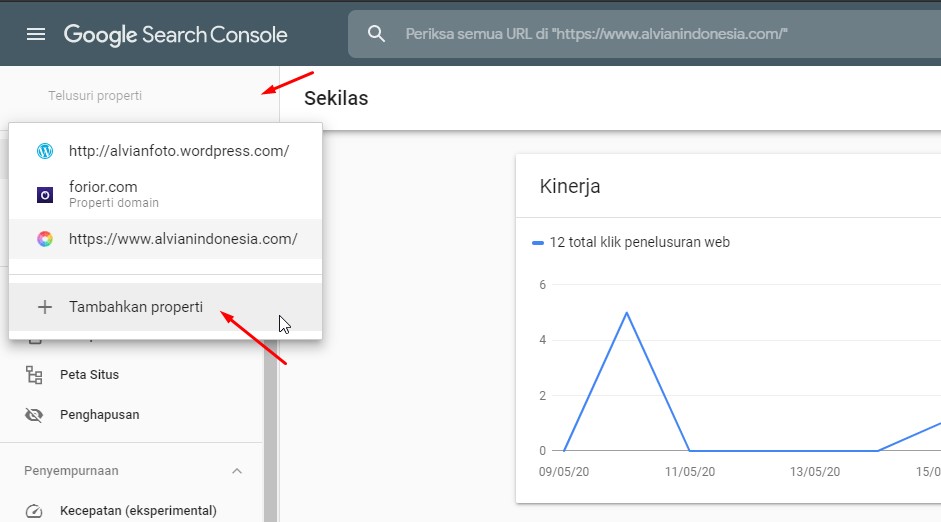
Task: Select the alvianfoto.wordpress.com property
Action: [x=165, y=151]
